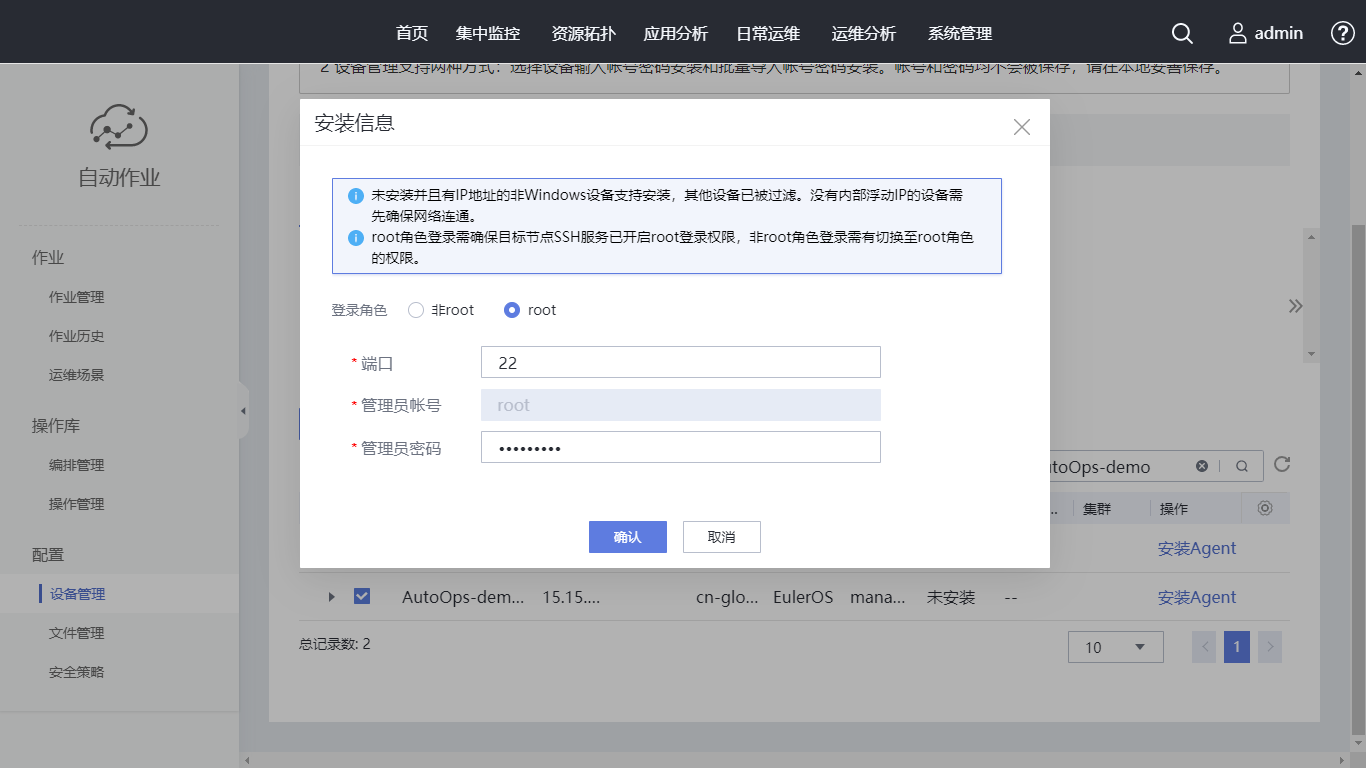Viewport: 1366px width, 768px height.
Task: Select the 非root login role option
Action: click(416, 310)
